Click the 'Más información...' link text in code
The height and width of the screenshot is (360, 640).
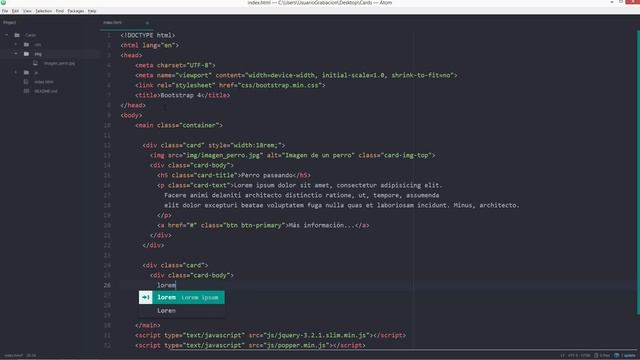point(322,225)
